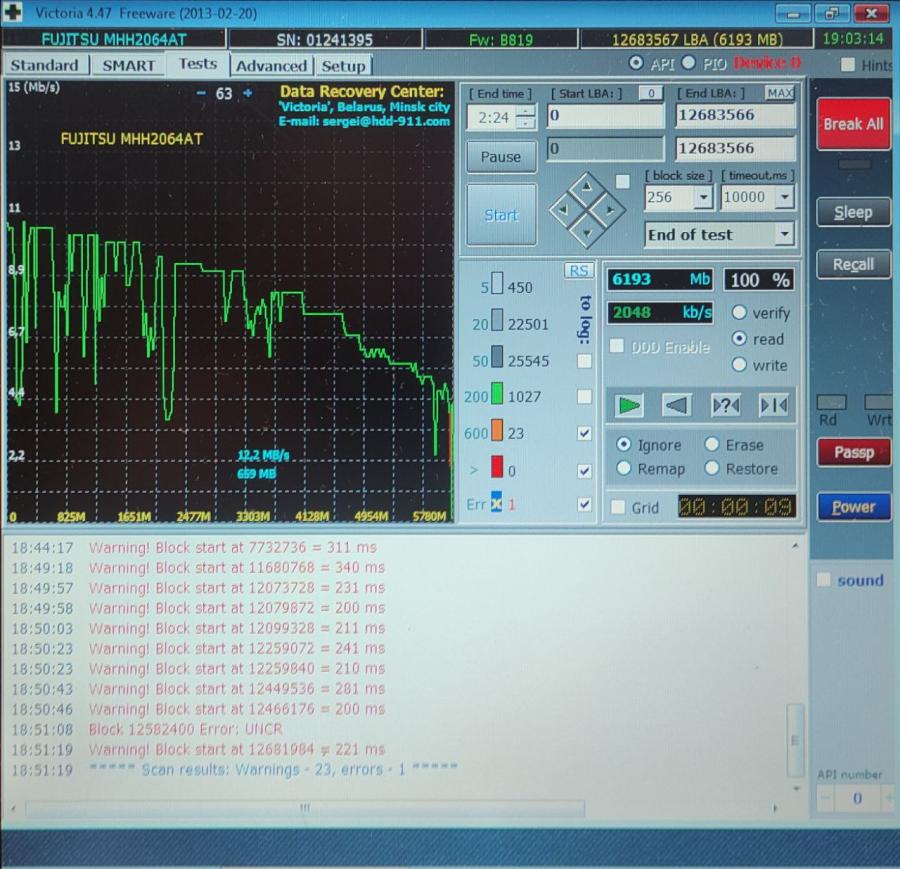The width and height of the screenshot is (900, 869).
Task: Click the diamond navigation arrows control
Action: (586, 208)
